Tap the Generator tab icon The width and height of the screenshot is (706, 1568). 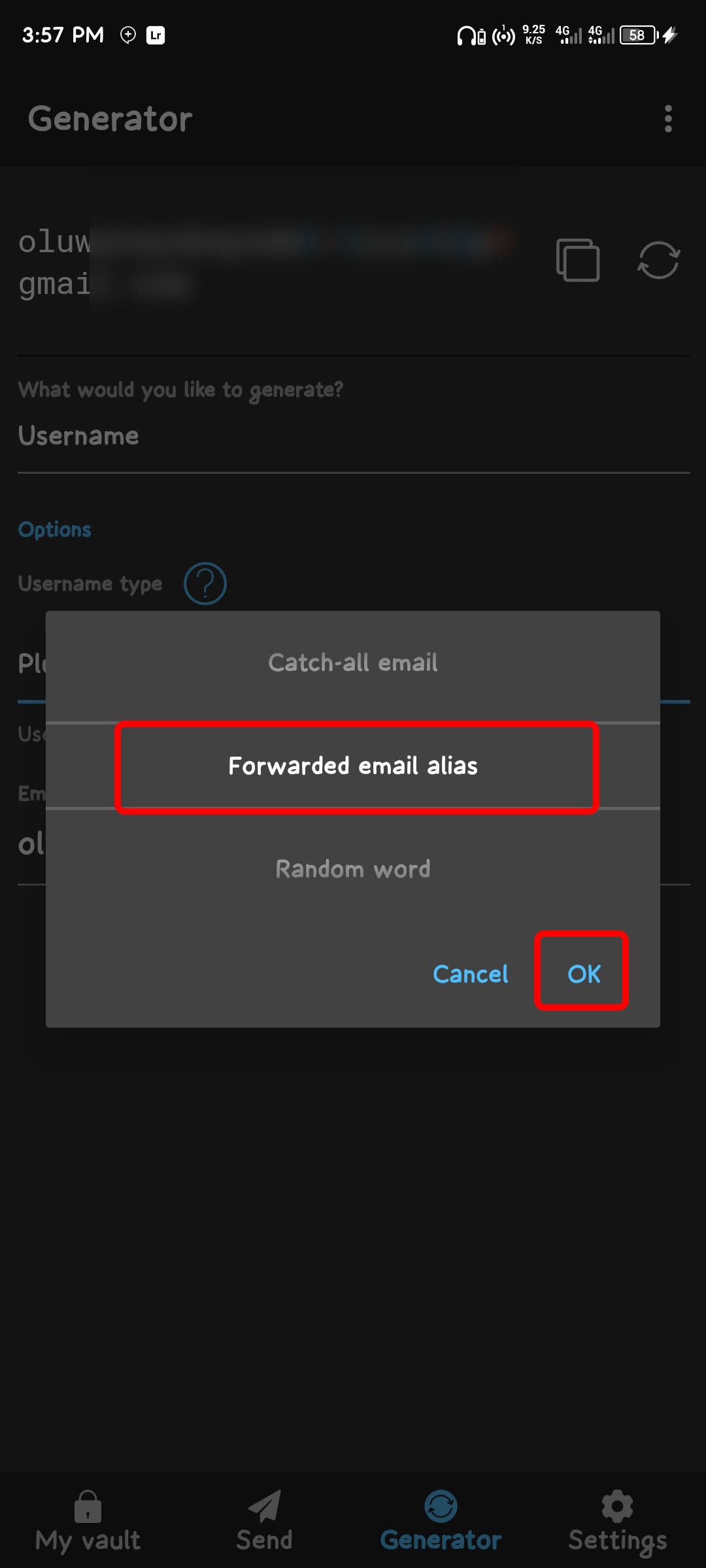[441, 1506]
